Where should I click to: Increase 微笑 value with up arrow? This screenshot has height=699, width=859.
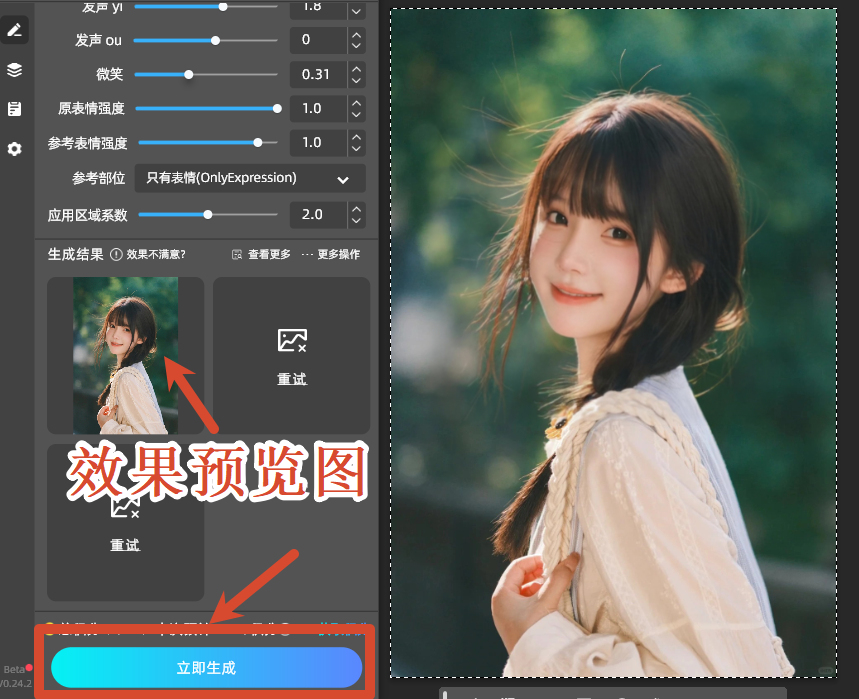coord(356,69)
